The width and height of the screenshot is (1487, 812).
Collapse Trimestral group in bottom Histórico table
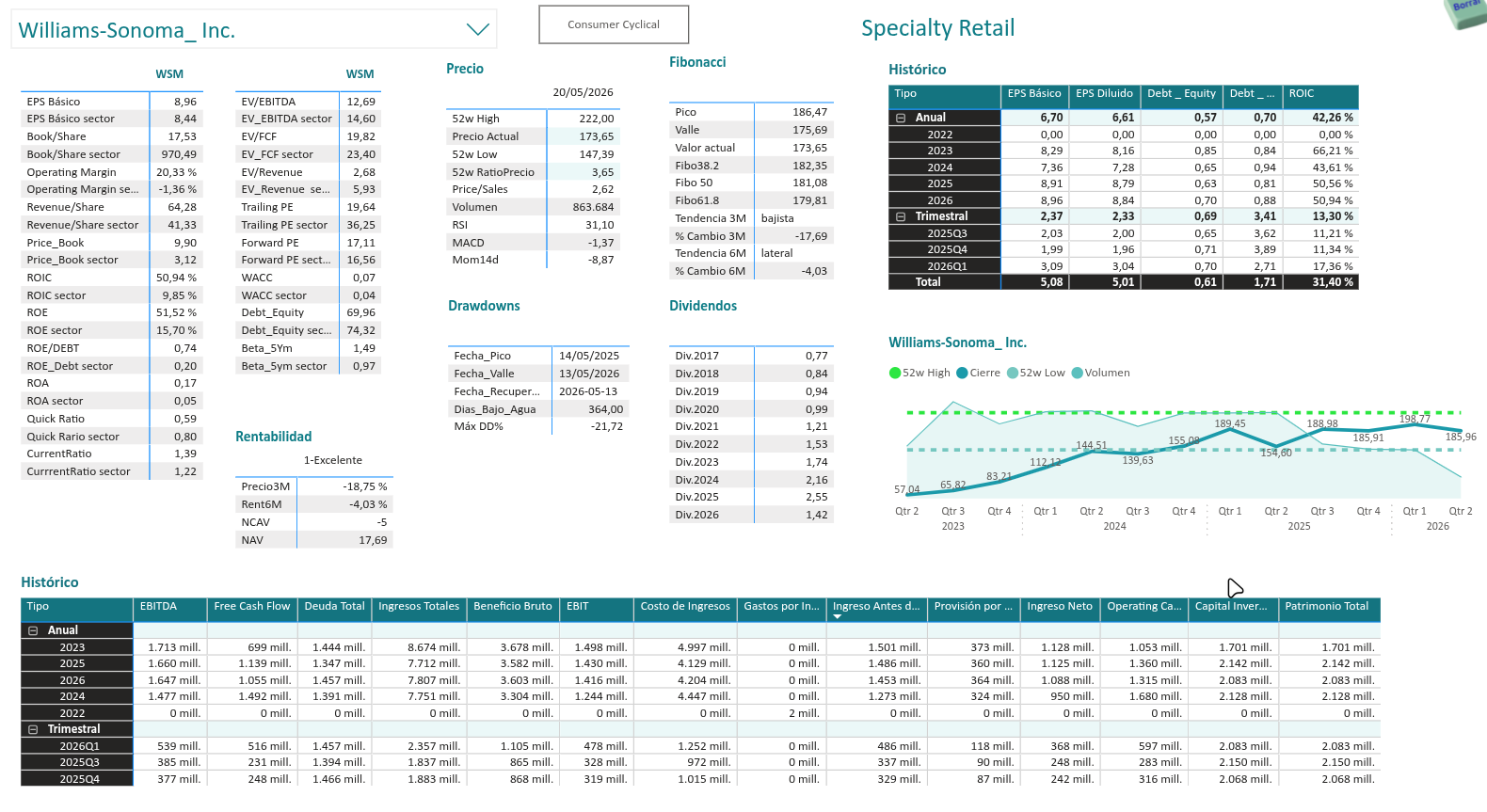(33, 729)
